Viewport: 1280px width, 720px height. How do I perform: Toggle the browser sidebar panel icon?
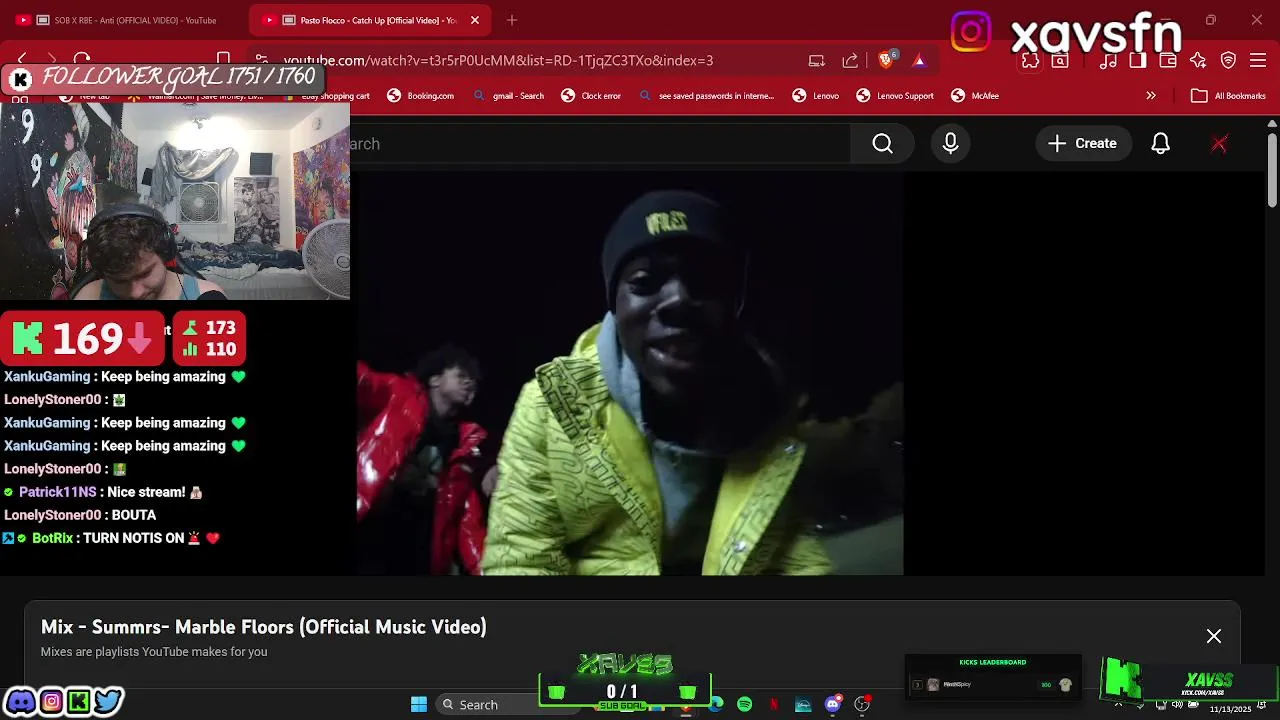tap(1138, 61)
